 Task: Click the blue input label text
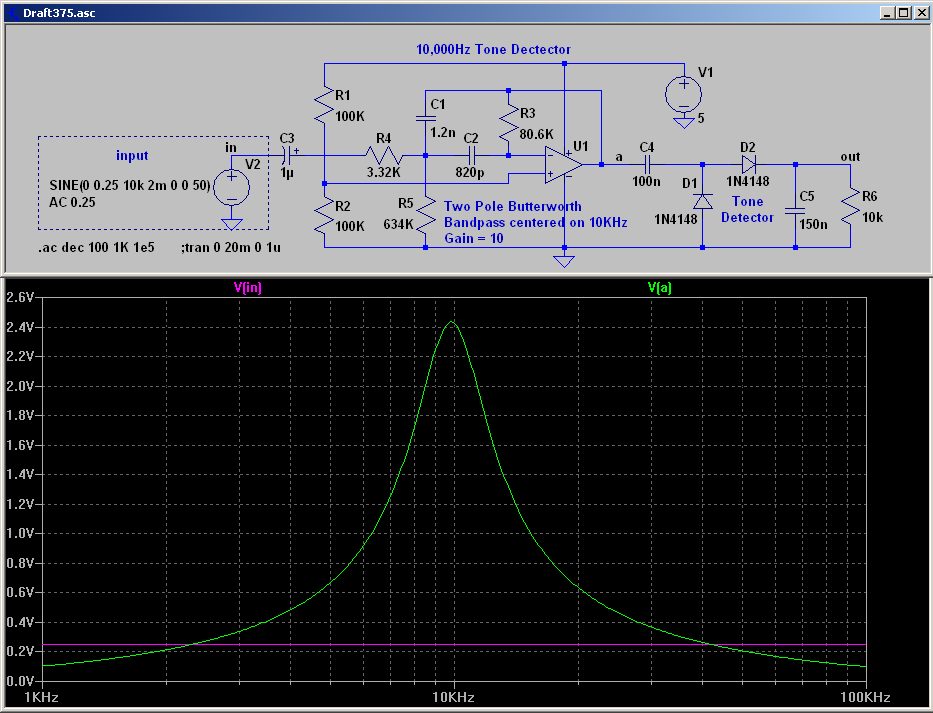point(132,155)
